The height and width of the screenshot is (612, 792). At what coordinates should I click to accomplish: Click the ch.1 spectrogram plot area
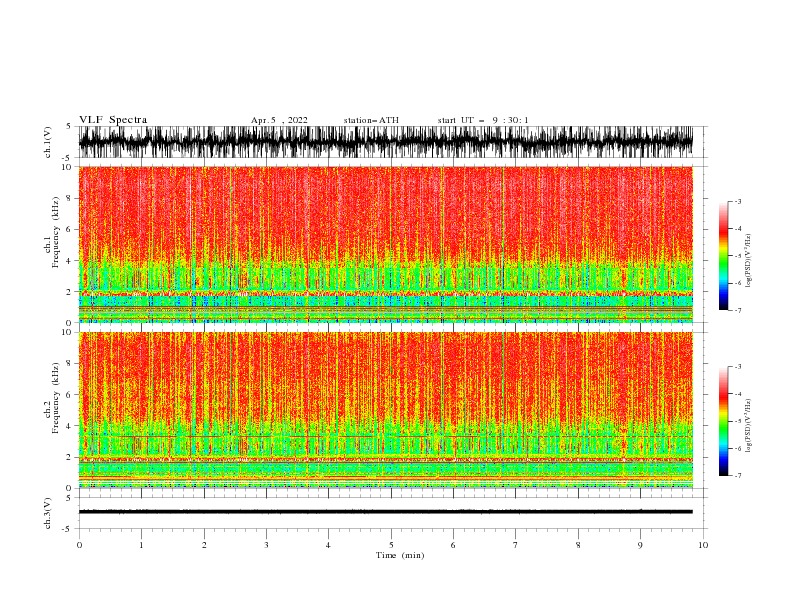click(386, 244)
